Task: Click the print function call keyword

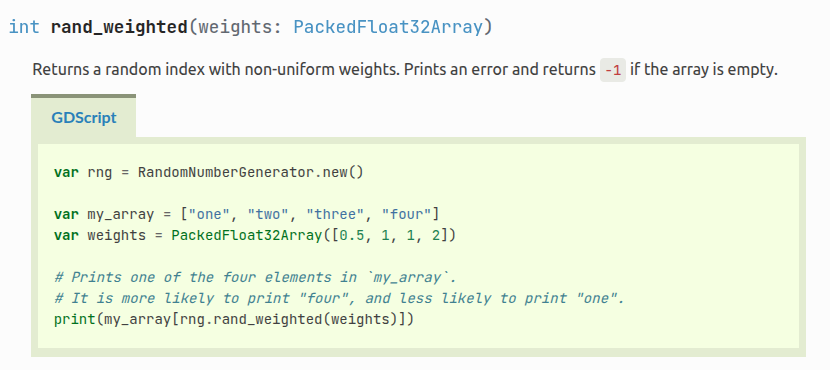Action: click(x=75, y=319)
